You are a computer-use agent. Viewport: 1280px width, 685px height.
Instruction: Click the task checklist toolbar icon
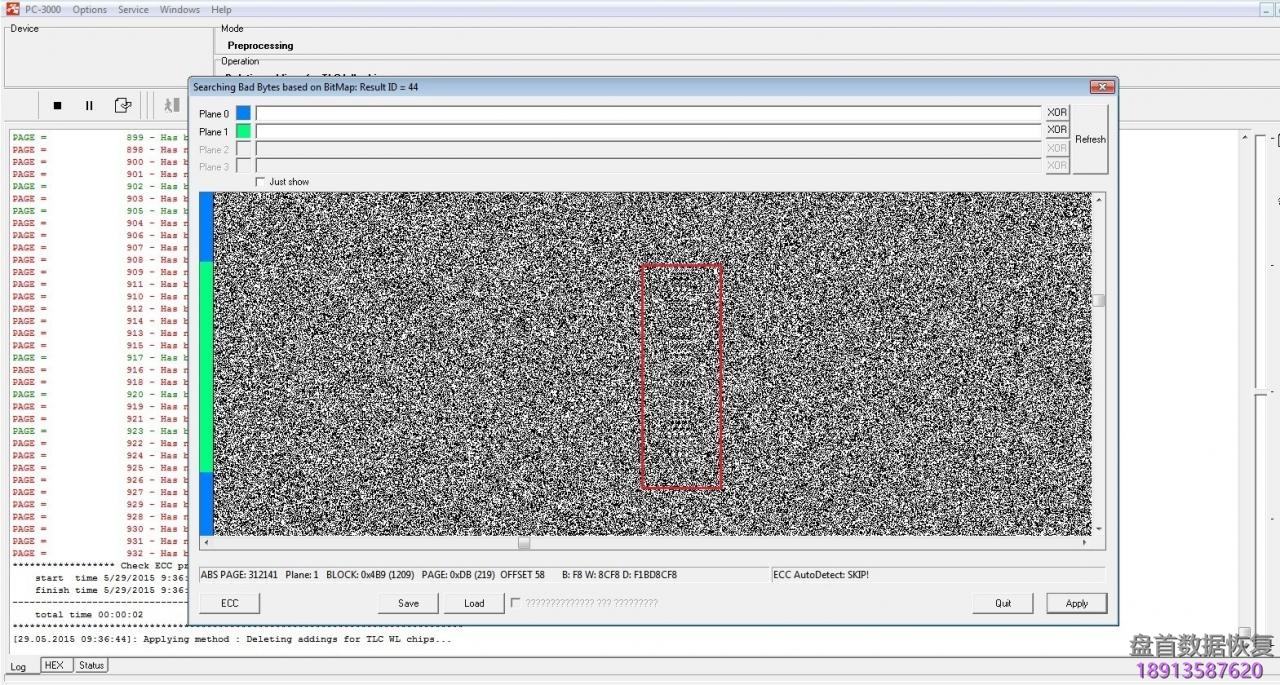pos(122,105)
